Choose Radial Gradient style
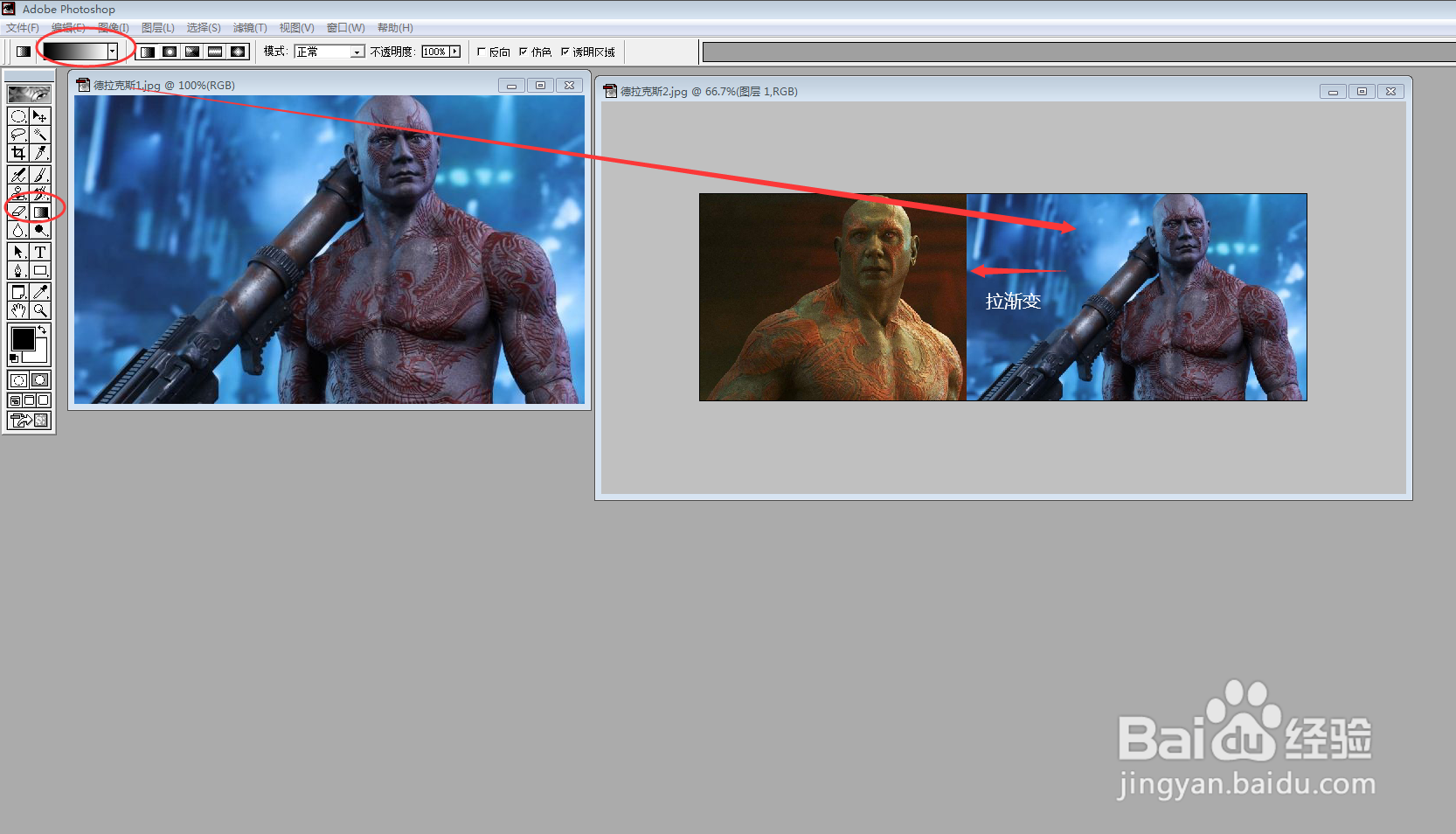The width and height of the screenshot is (1456, 834). 170,52
